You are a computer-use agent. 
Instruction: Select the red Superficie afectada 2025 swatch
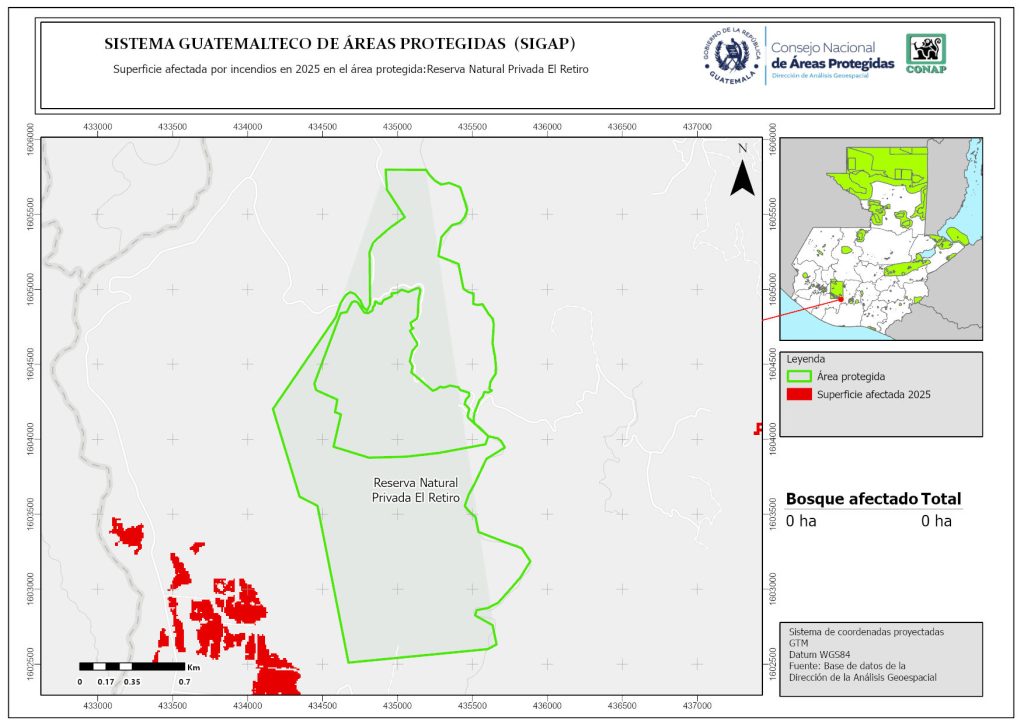[x=799, y=395]
